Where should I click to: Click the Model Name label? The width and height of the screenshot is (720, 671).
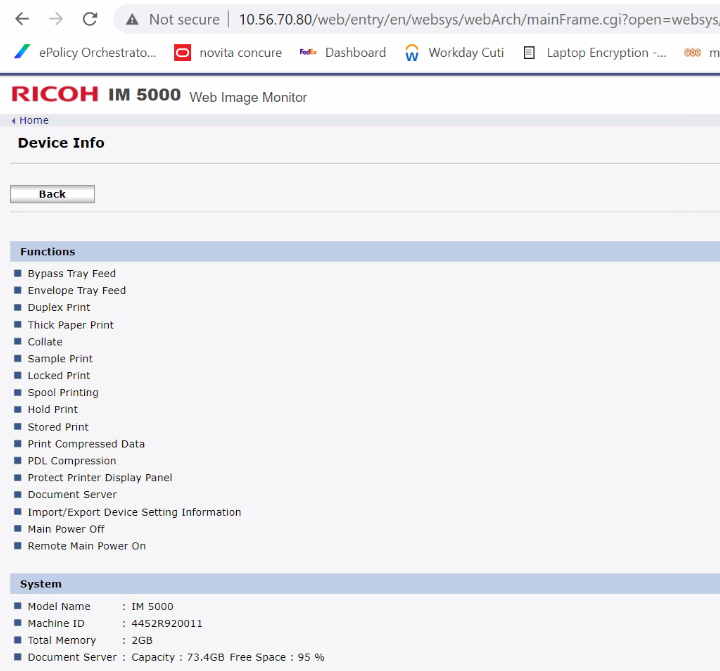59,606
